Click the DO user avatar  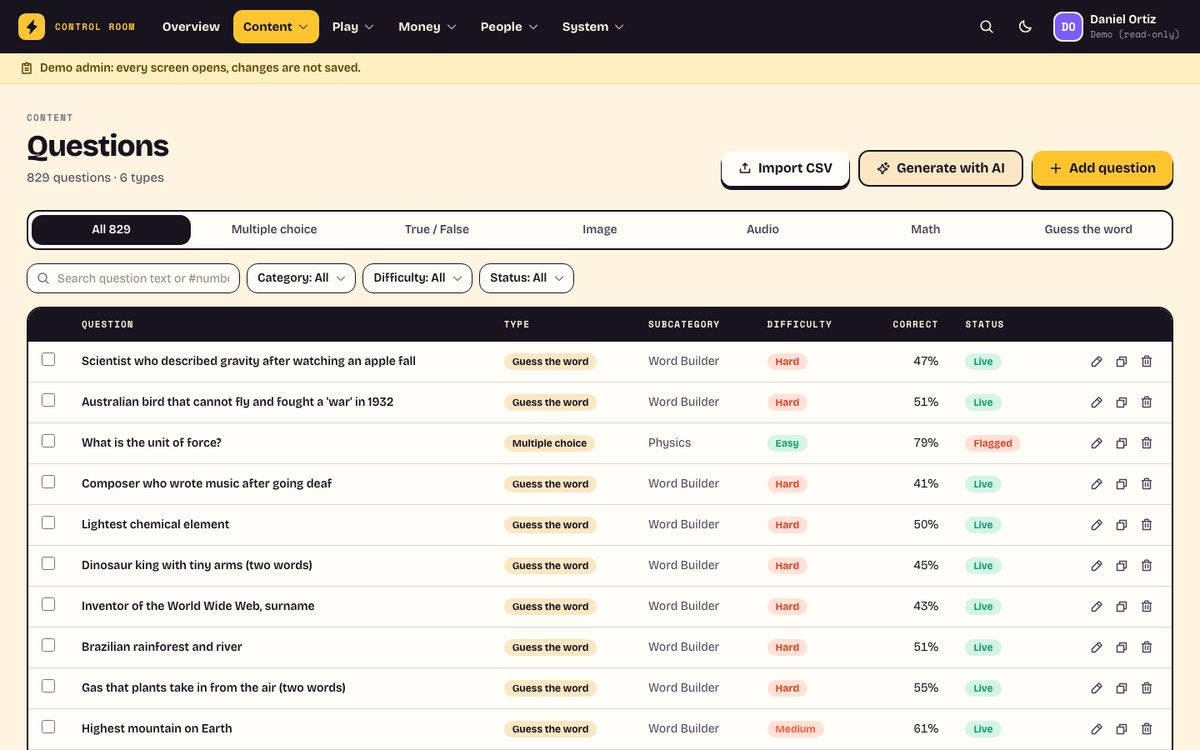[1068, 27]
